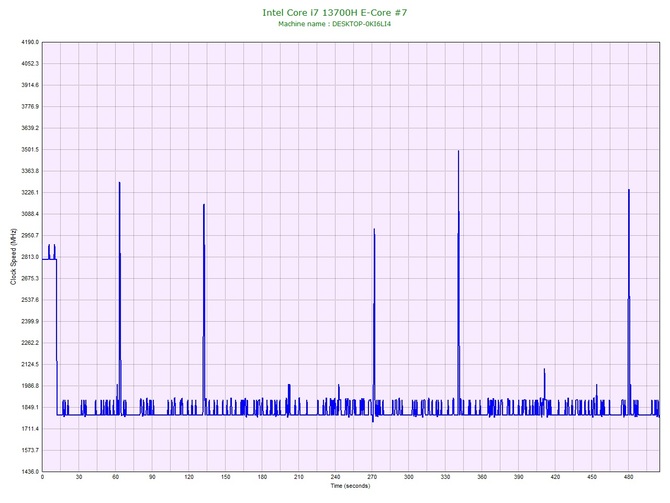Click the chart title "Intel Core i7 13700H E-Core #7"
The width and height of the screenshot is (670, 503).
335,12
